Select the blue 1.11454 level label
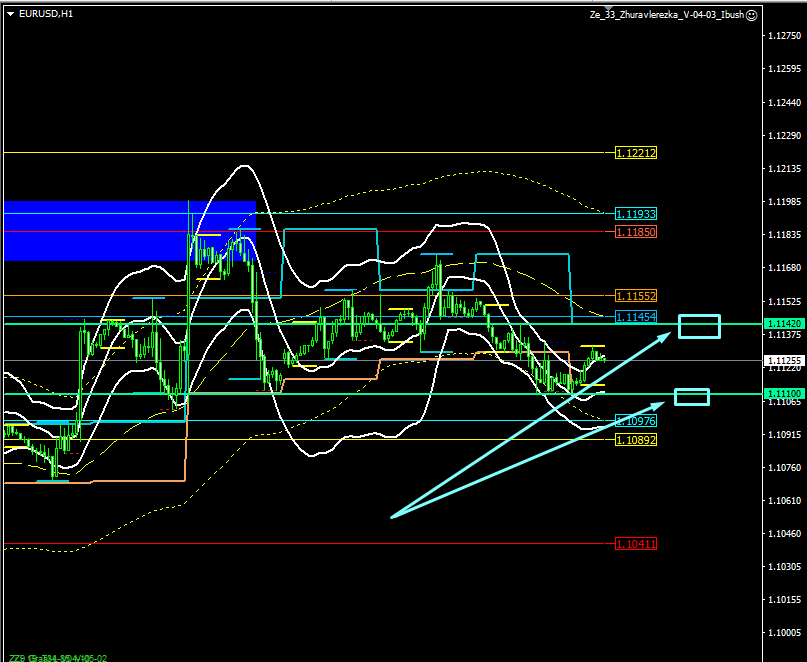 click(636, 317)
